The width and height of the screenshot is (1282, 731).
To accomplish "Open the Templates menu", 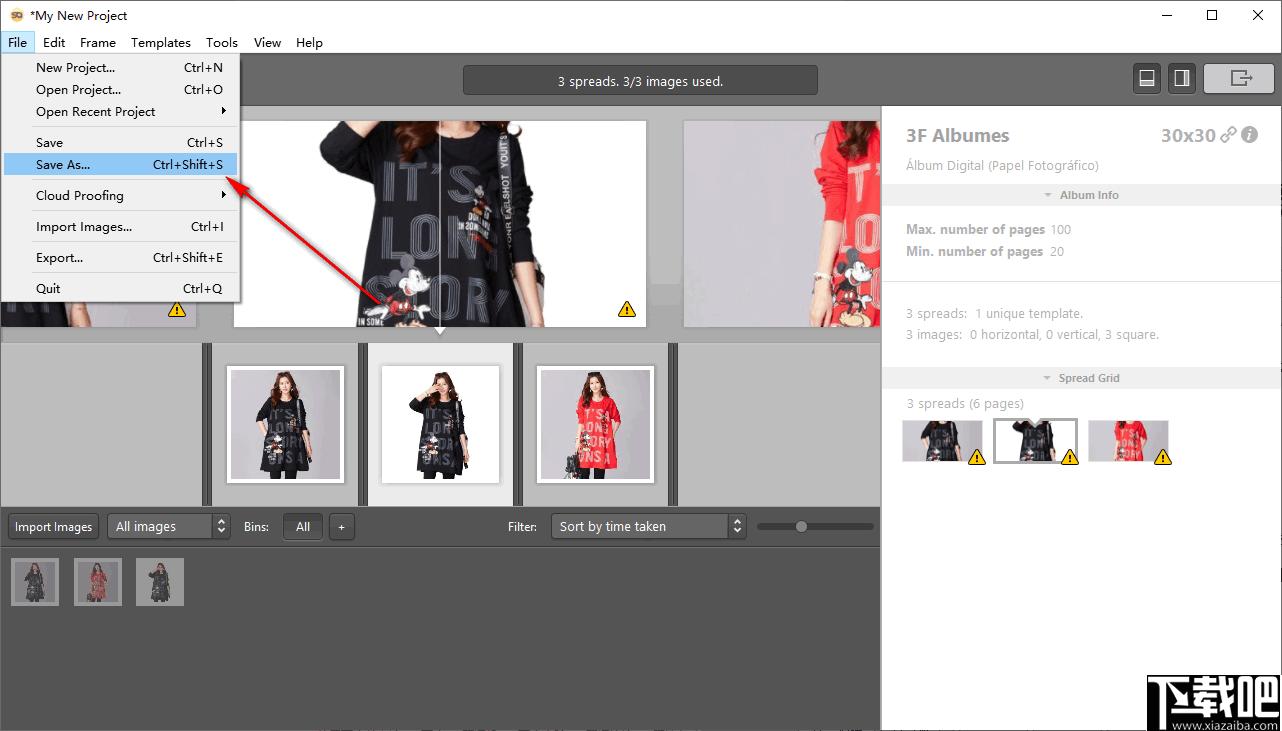I will pyautogui.click(x=160, y=42).
